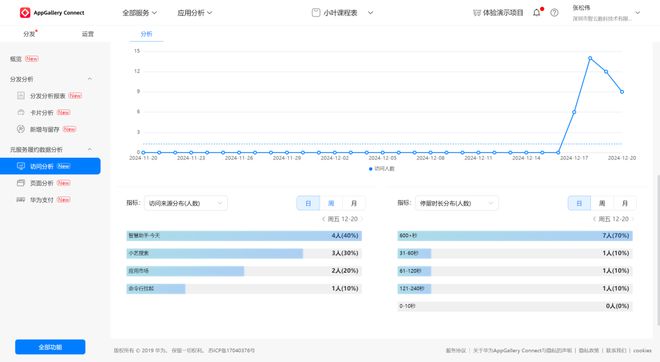
Task: Toggle the 访问人数 legend marker
Action: pos(371,169)
